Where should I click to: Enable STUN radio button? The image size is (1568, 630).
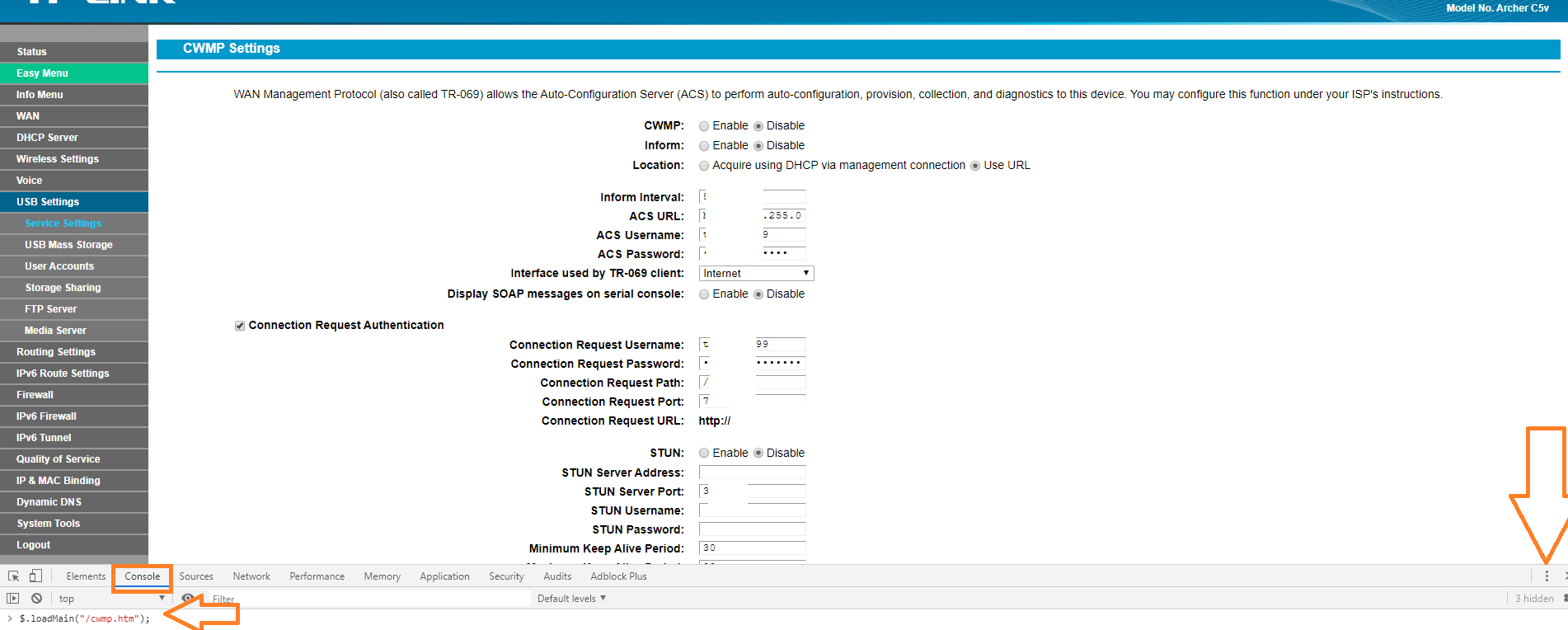click(704, 454)
